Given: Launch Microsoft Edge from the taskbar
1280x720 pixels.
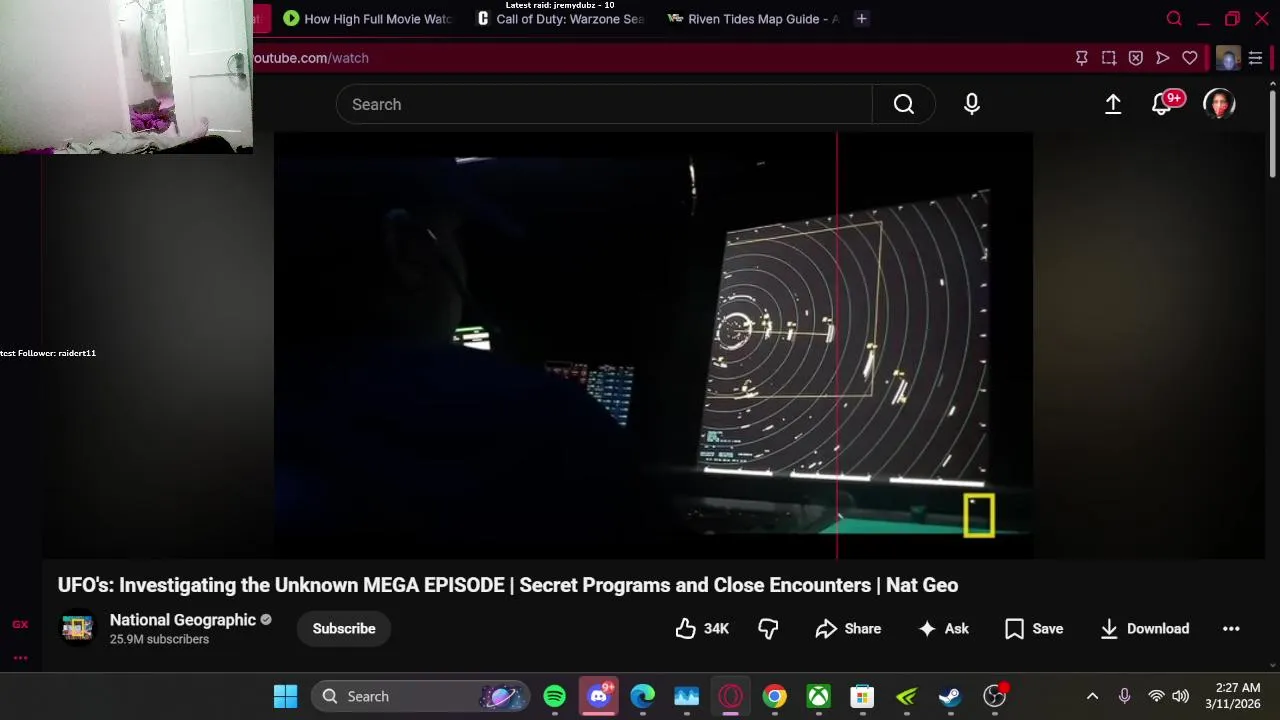Looking at the screenshot, I should point(642,696).
